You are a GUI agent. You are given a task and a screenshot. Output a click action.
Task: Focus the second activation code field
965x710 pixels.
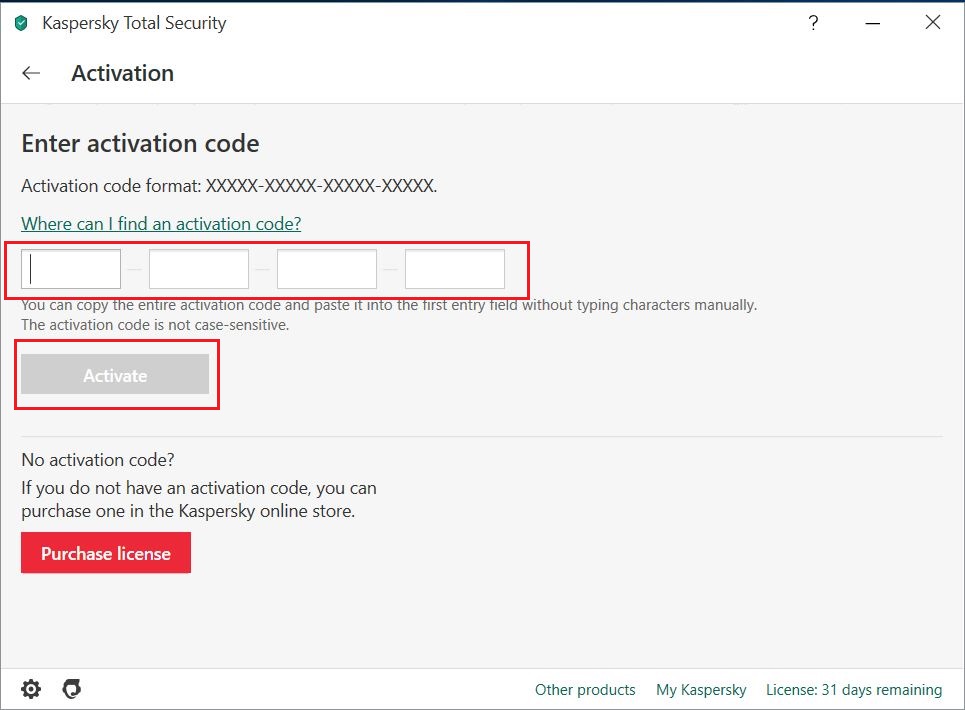[199, 269]
